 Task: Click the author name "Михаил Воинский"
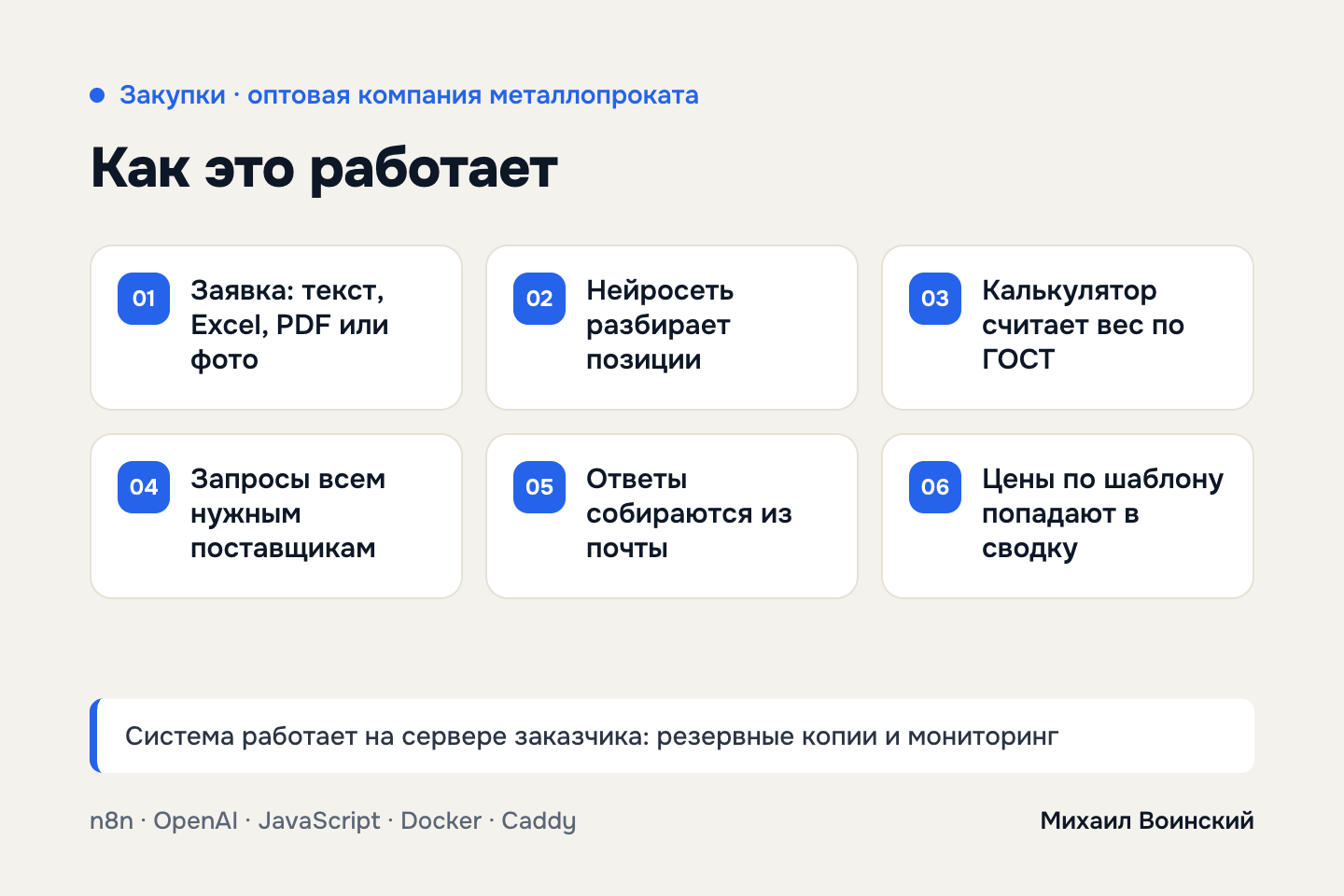[x=1147, y=820]
